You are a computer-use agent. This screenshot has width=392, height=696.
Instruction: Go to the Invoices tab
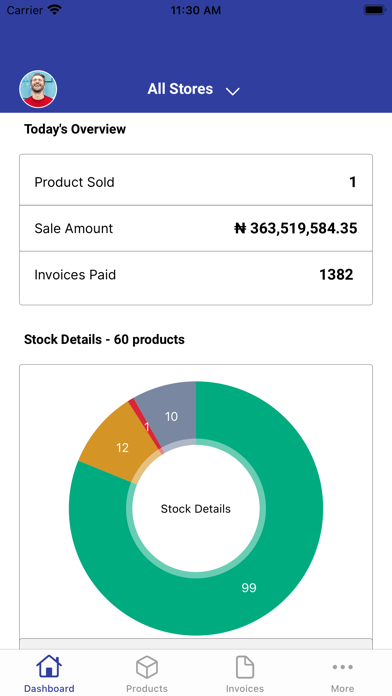245,674
